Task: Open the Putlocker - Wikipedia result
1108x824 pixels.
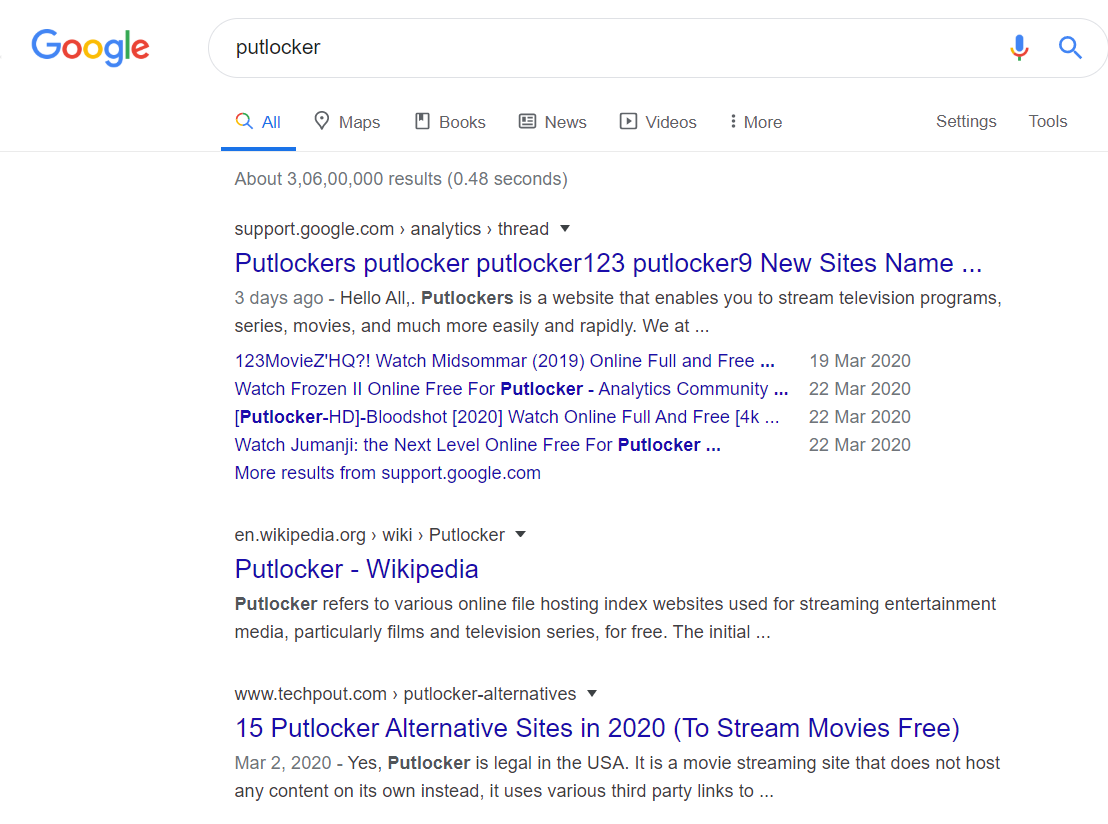Action: [356, 569]
